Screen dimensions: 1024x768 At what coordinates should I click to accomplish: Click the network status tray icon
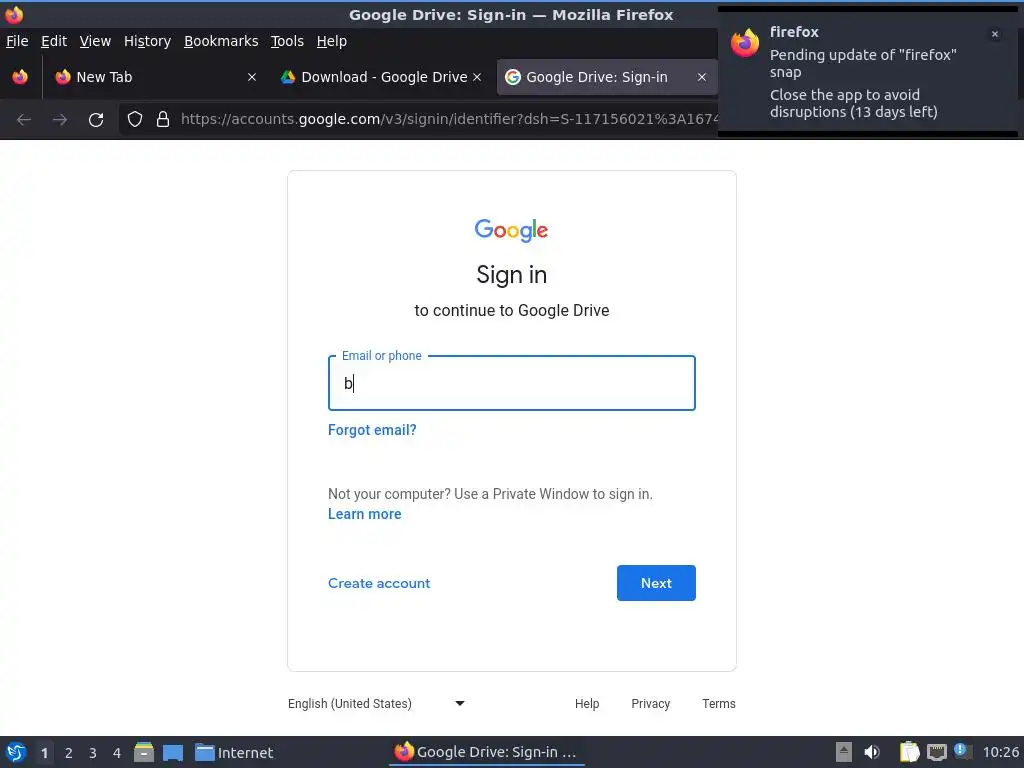coord(936,752)
